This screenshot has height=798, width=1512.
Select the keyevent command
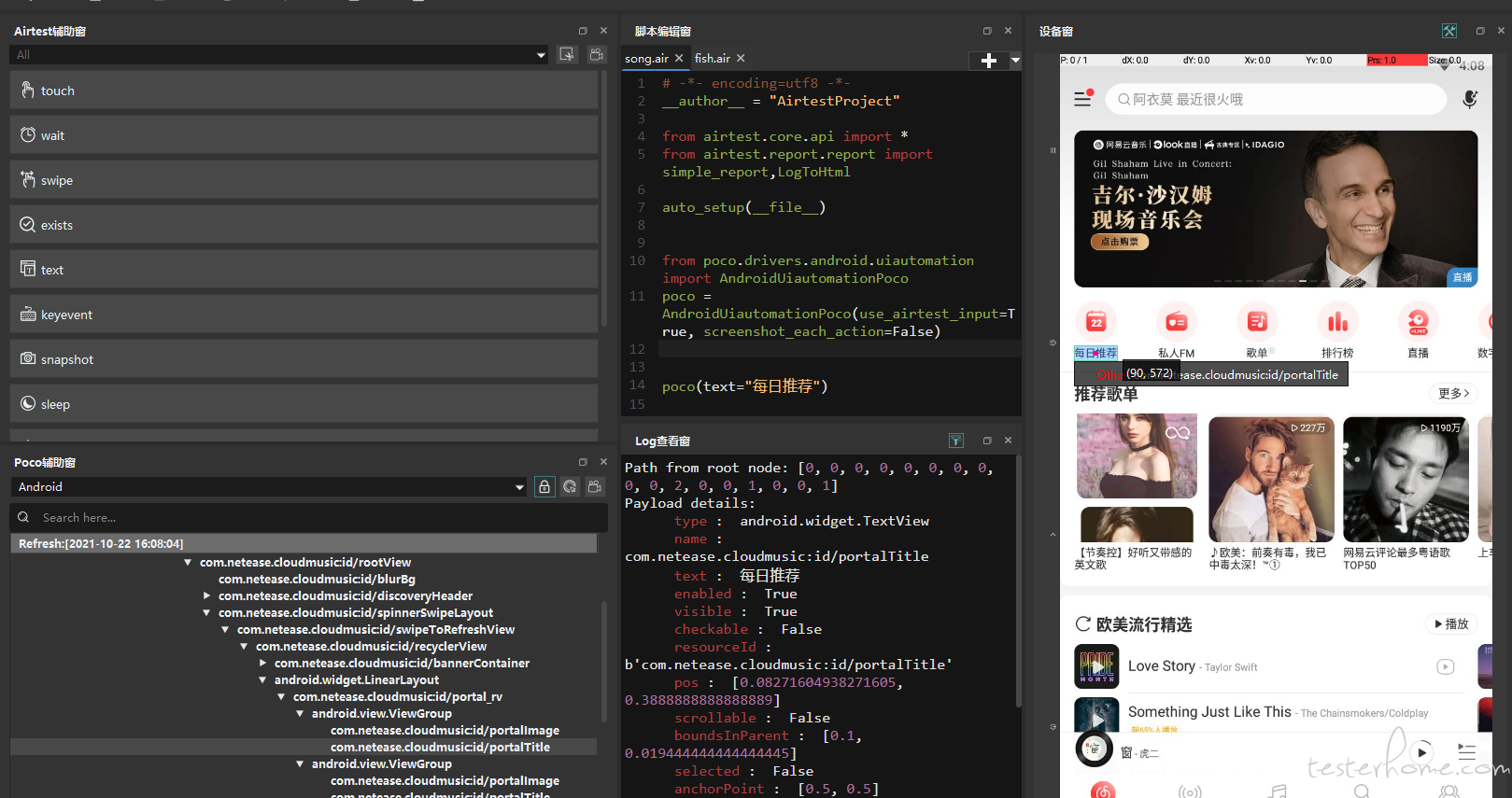click(304, 315)
